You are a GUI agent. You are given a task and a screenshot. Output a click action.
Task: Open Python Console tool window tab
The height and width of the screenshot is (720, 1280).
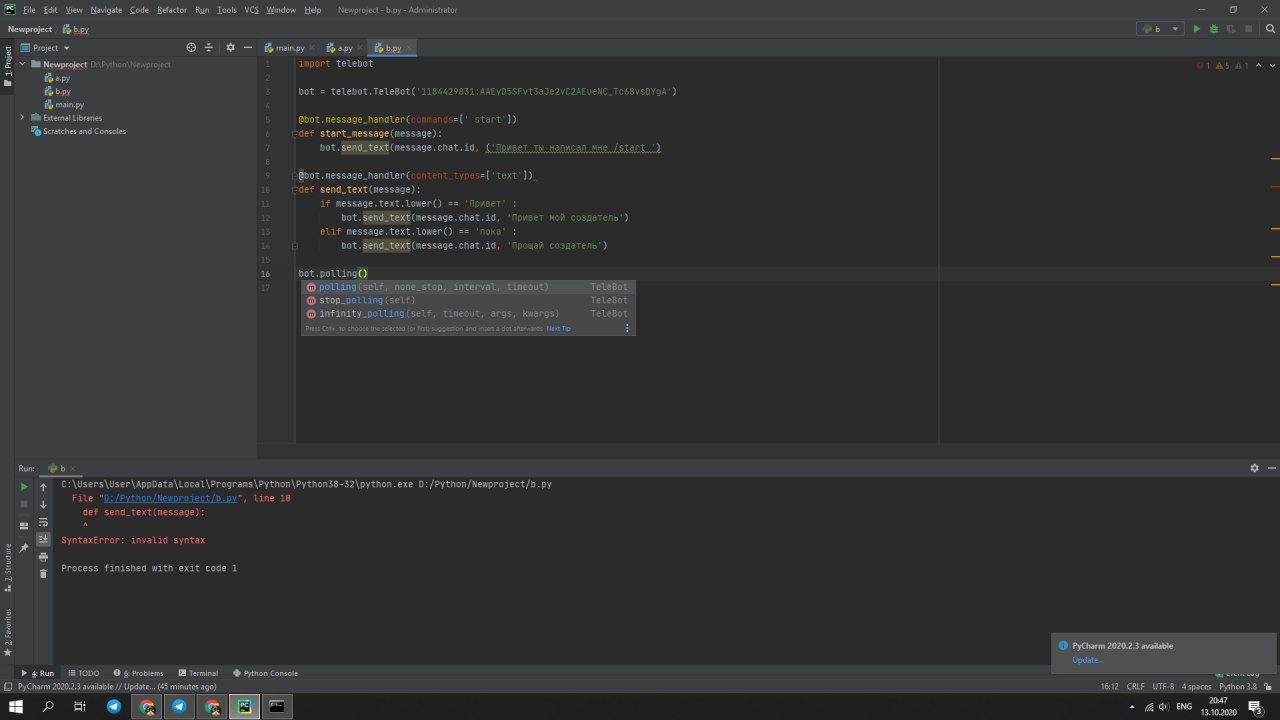click(265, 673)
